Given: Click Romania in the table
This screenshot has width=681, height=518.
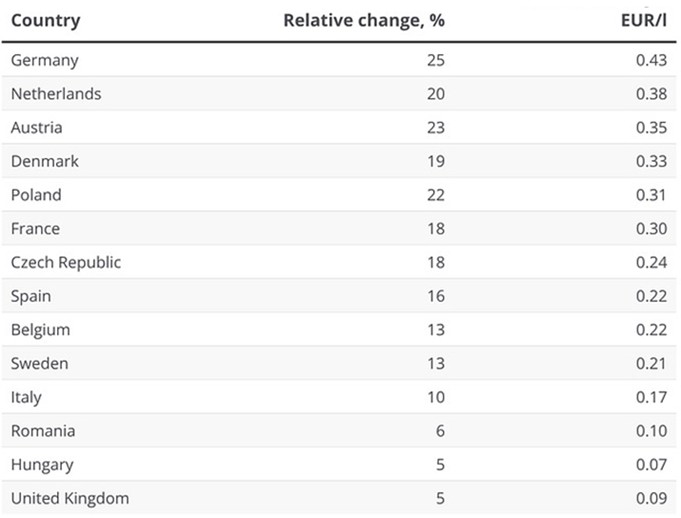Looking at the screenshot, I should [42, 431].
